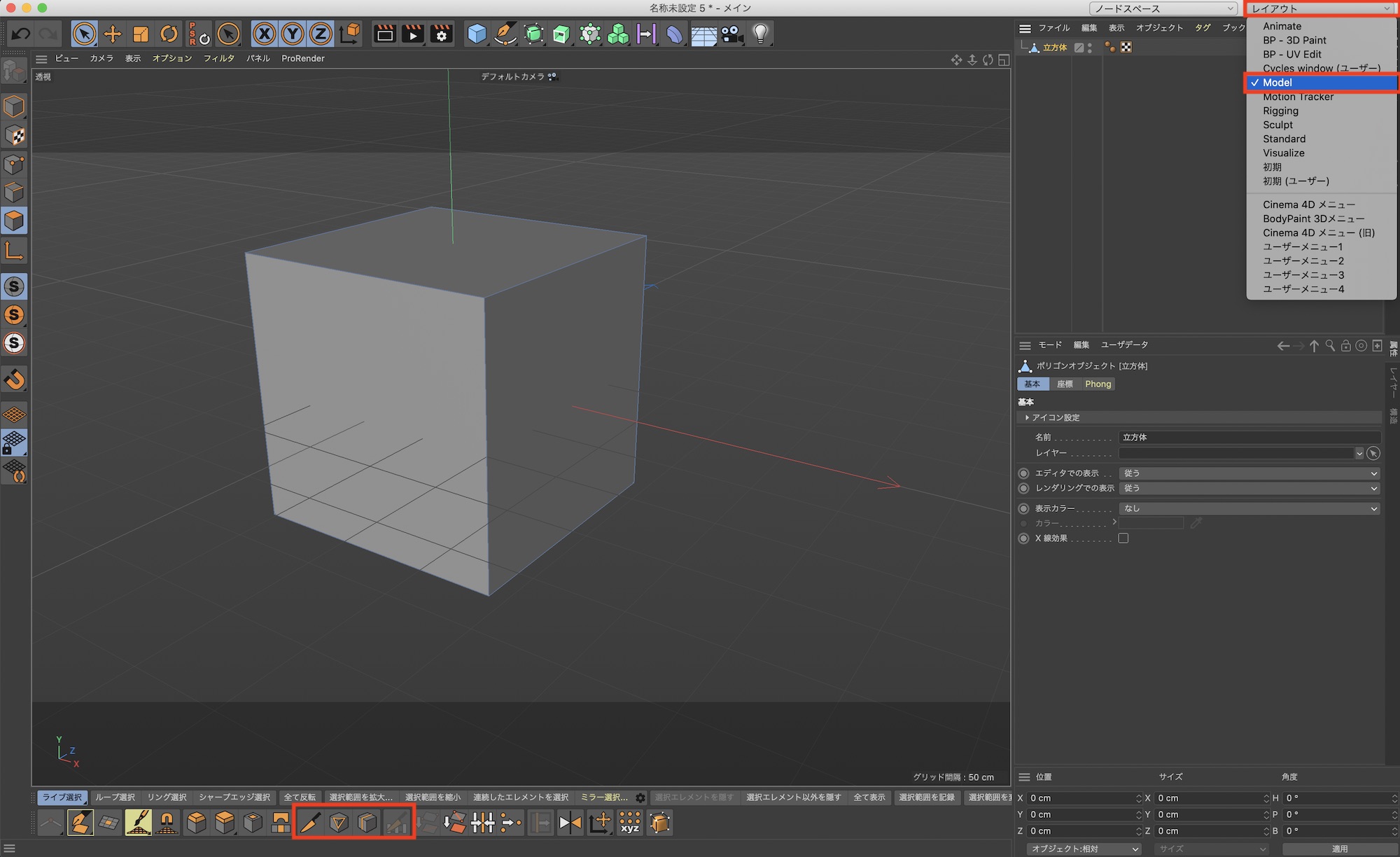Select the Move tool in top toolbar
Viewport: 1400px width, 857px height.
pyautogui.click(x=112, y=34)
